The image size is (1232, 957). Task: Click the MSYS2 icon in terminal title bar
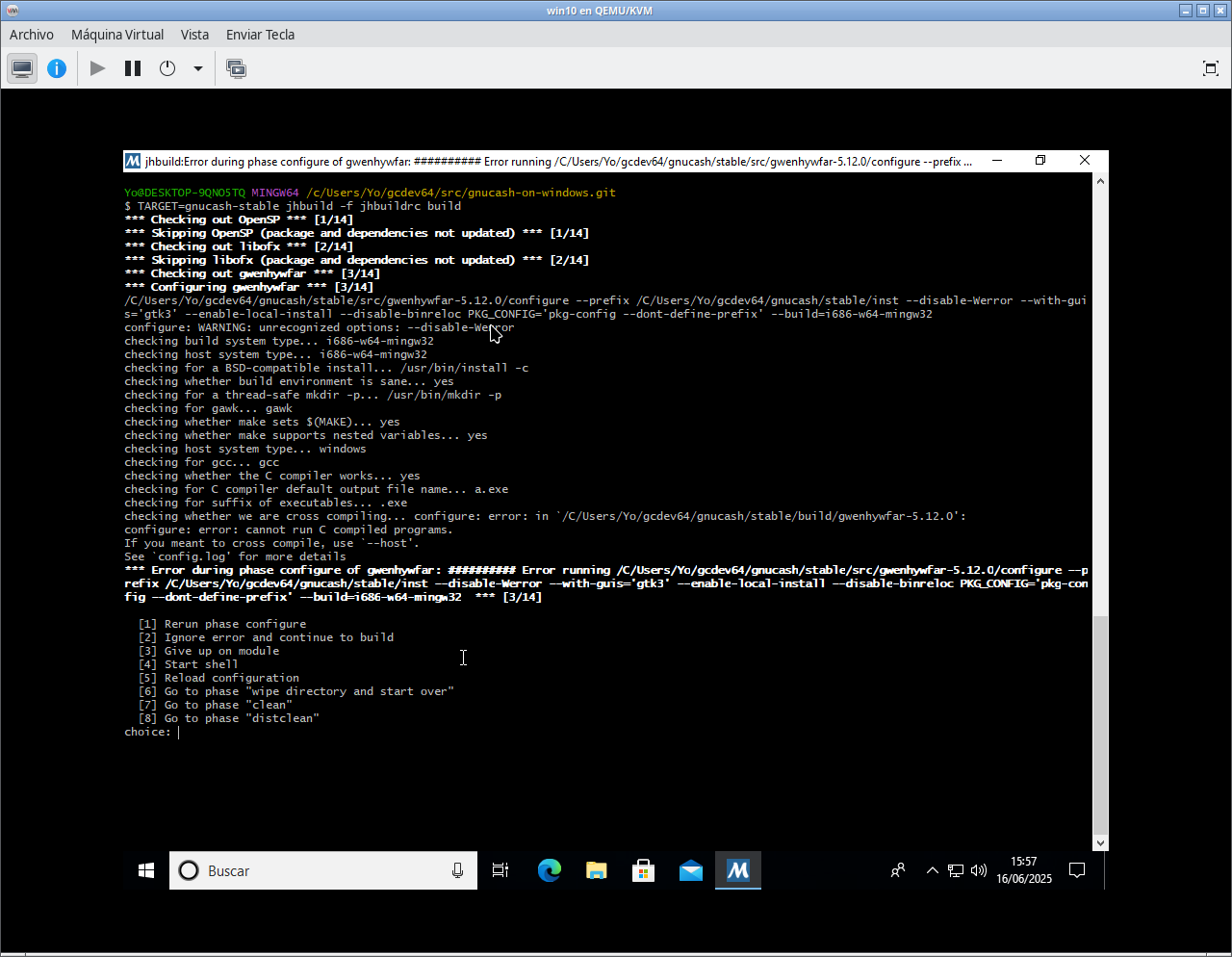point(133,161)
